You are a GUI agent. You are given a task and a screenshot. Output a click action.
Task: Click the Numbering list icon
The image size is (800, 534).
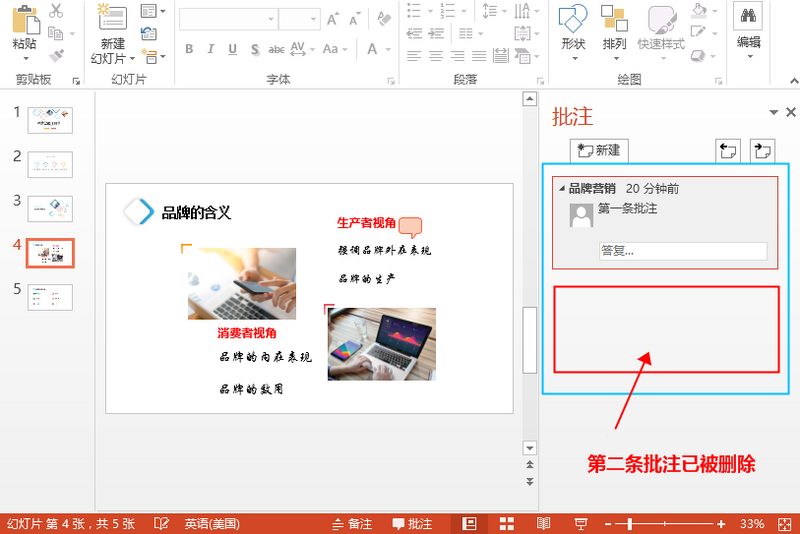coord(447,10)
